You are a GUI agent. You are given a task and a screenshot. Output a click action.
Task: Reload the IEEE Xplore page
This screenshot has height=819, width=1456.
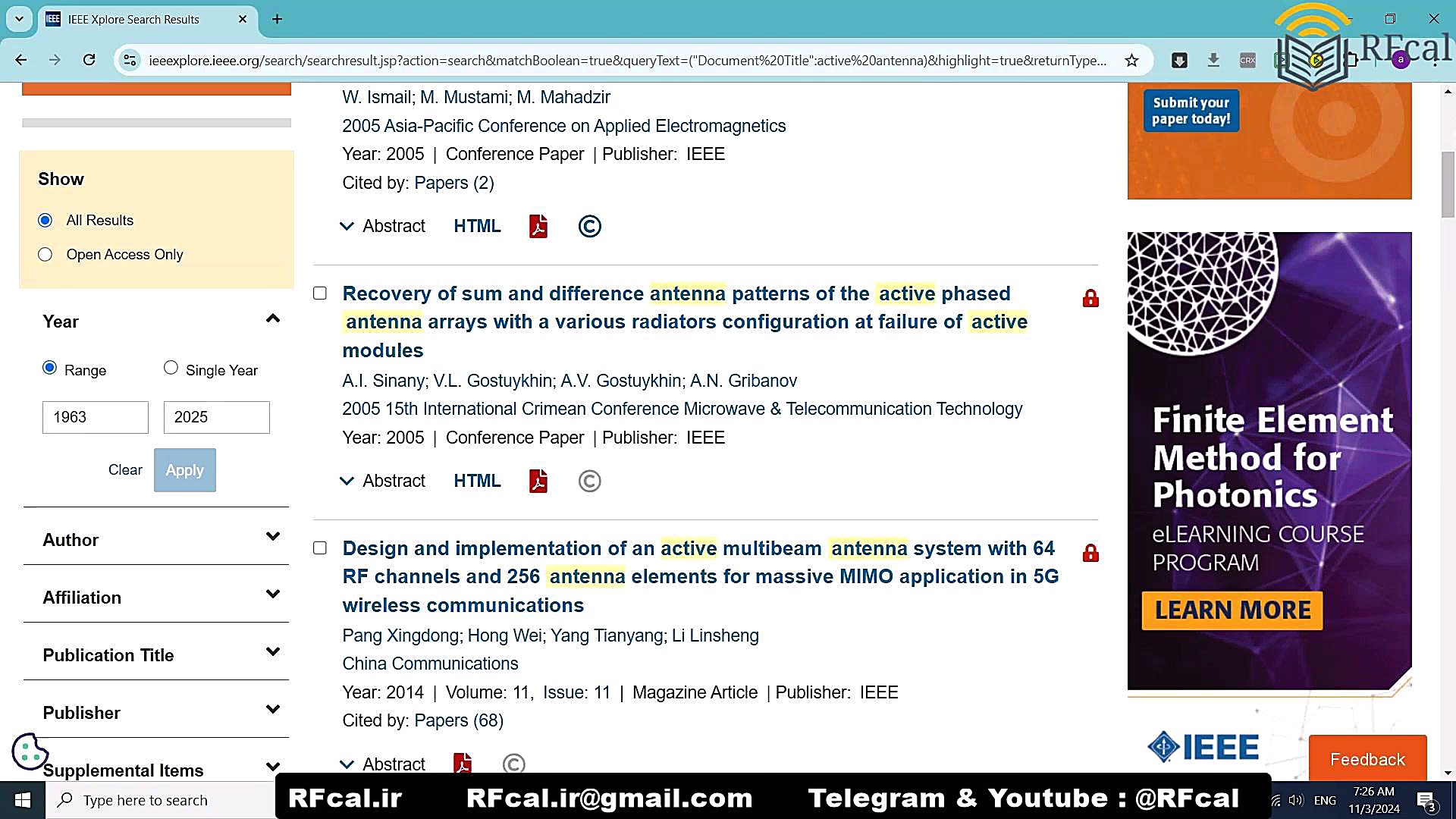coord(89,60)
